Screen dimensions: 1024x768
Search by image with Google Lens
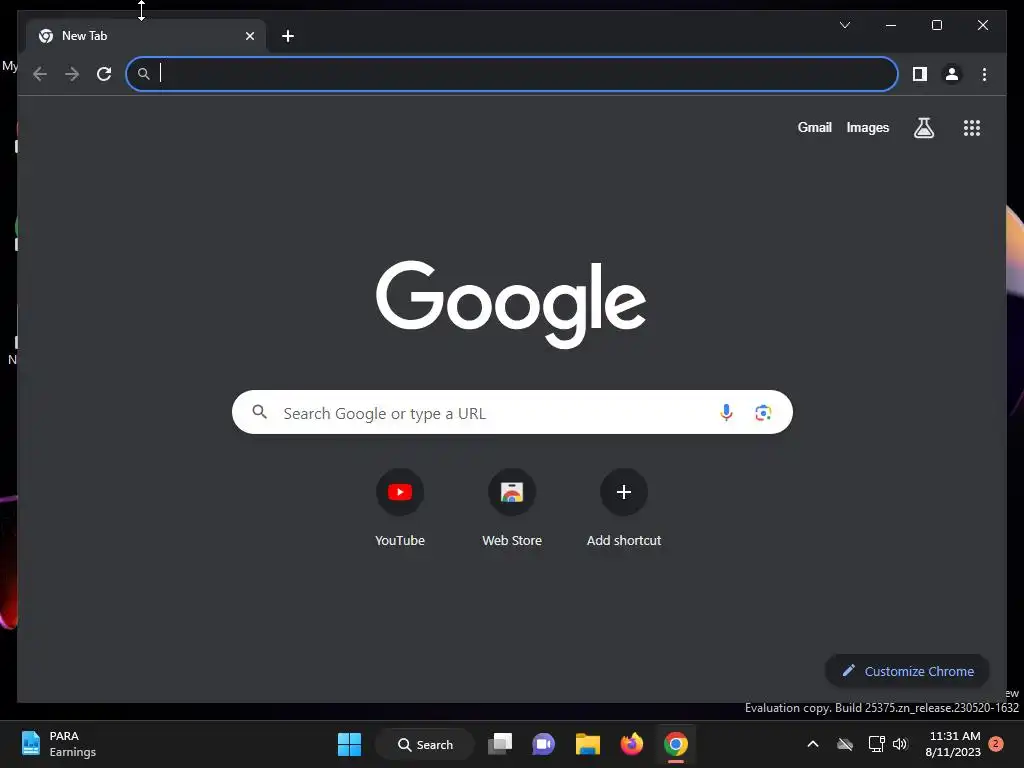click(x=763, y=412)
